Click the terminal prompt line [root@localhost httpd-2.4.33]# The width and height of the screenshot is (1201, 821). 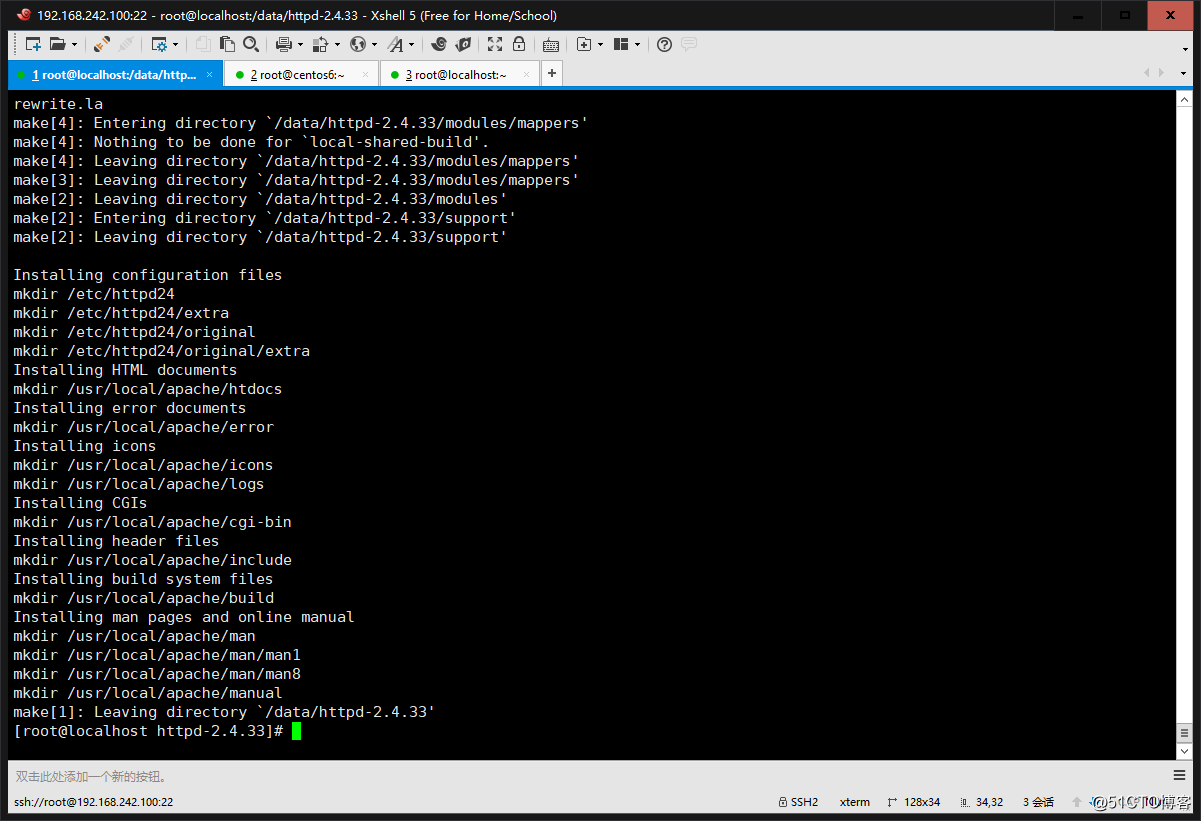(148, 731)
